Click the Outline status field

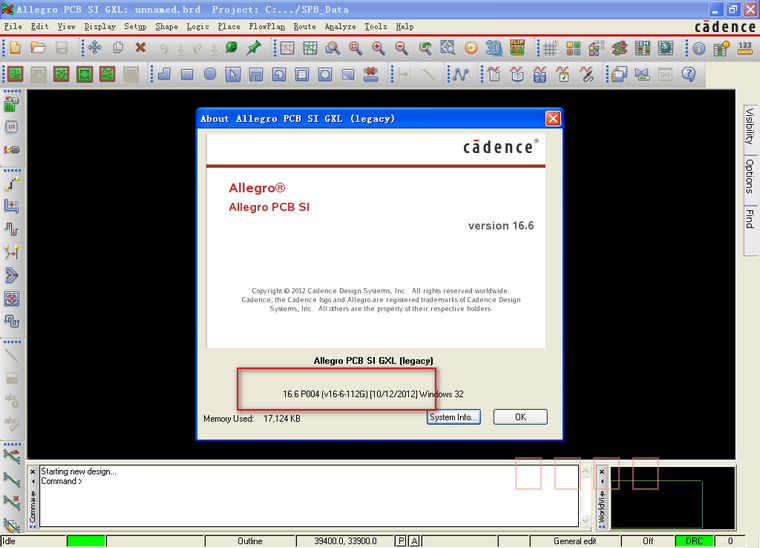pyautogui.click(x=250, y=541)
